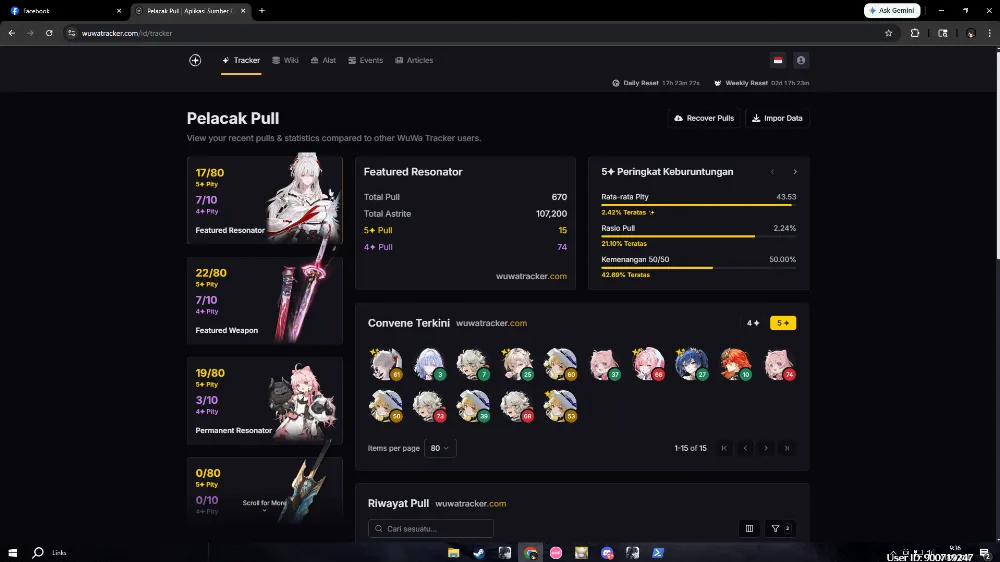Click the resonator avatar with pity 61
1000x562 pixels.
(x=385, y=364)
